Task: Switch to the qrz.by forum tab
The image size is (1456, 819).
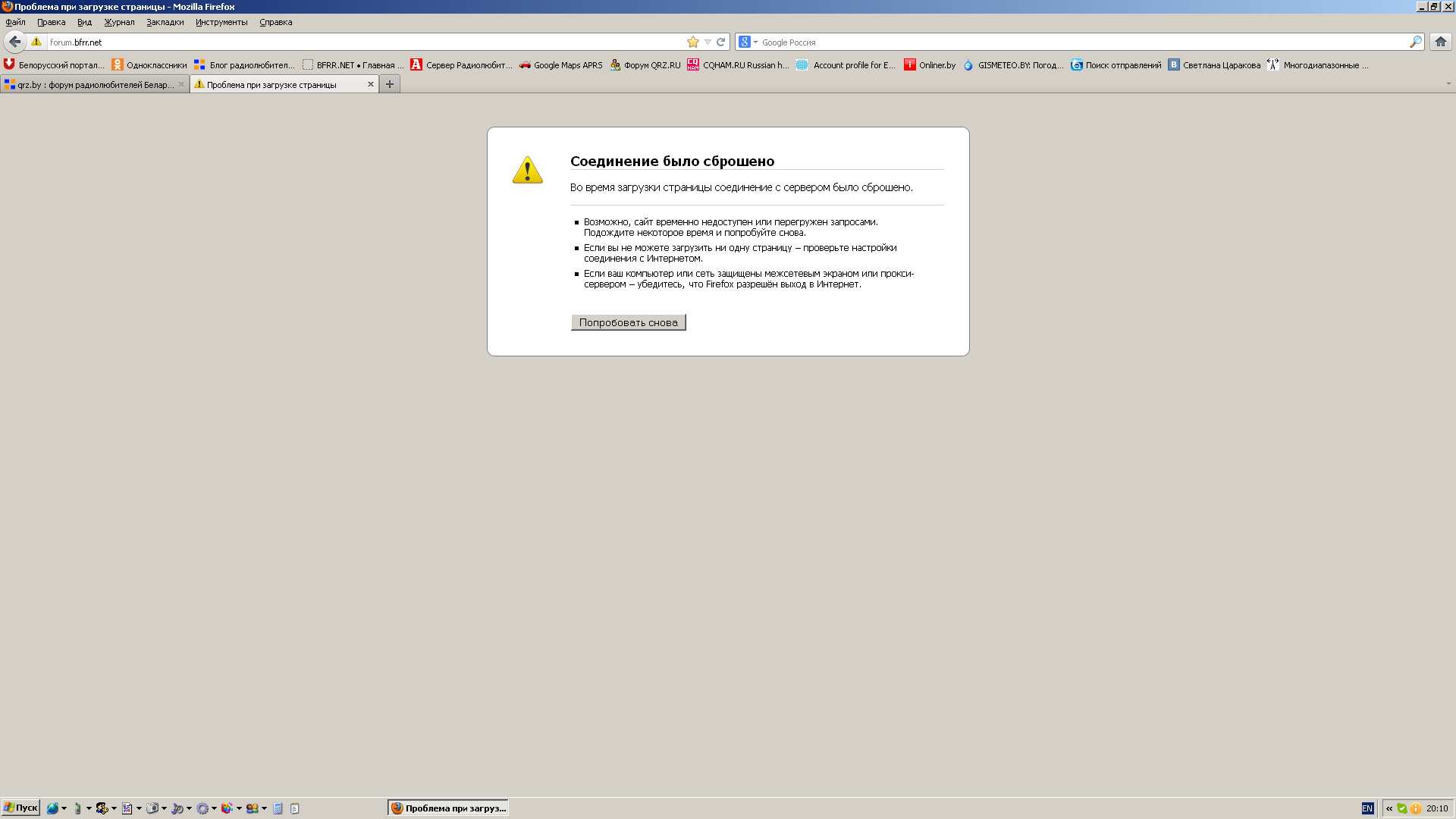Action: [91, 85]
